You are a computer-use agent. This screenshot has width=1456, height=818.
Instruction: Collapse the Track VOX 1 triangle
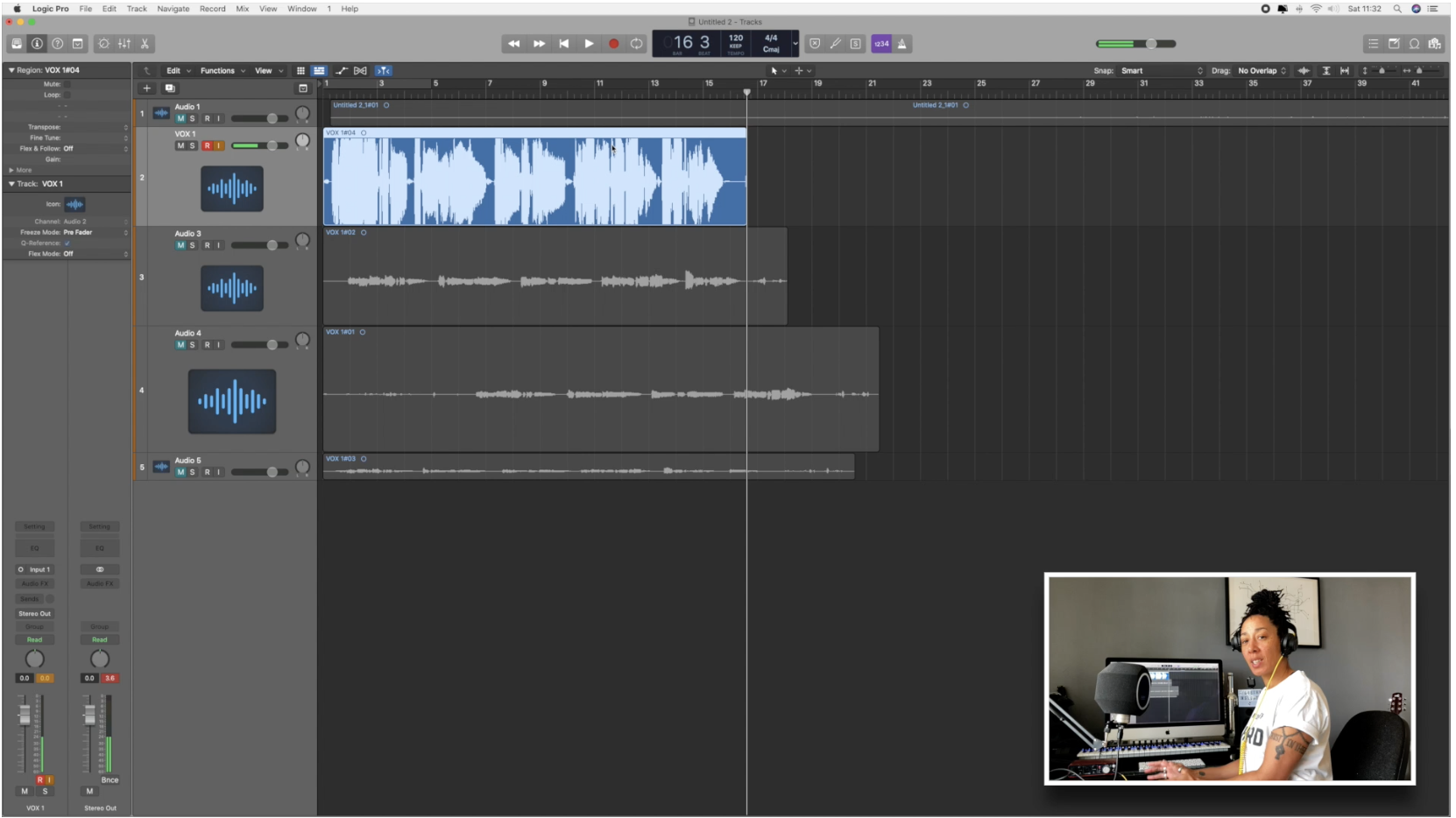pos(11,184)
